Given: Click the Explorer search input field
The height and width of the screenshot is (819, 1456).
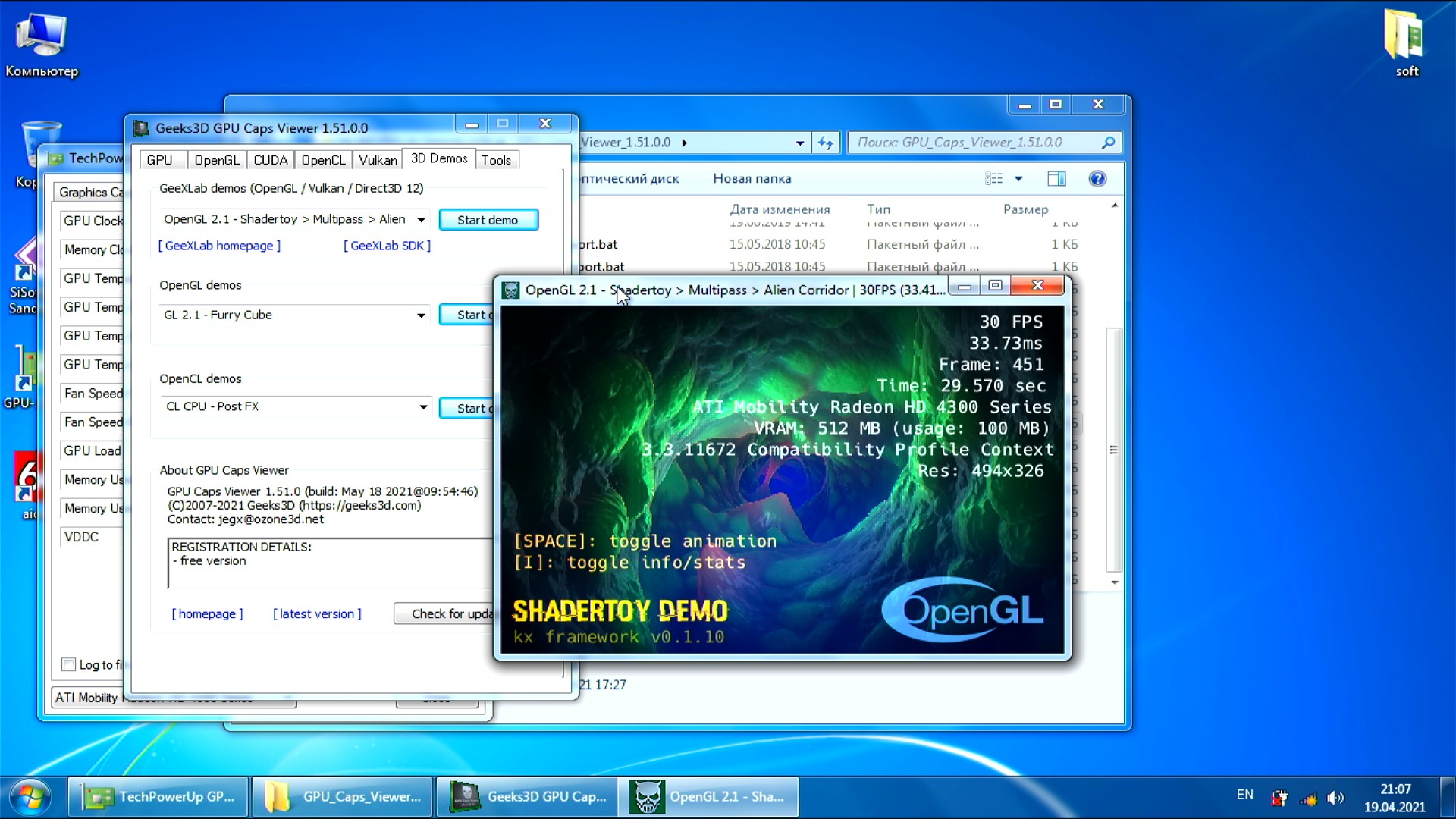Looking at the screenshot, I should [974, 143].
